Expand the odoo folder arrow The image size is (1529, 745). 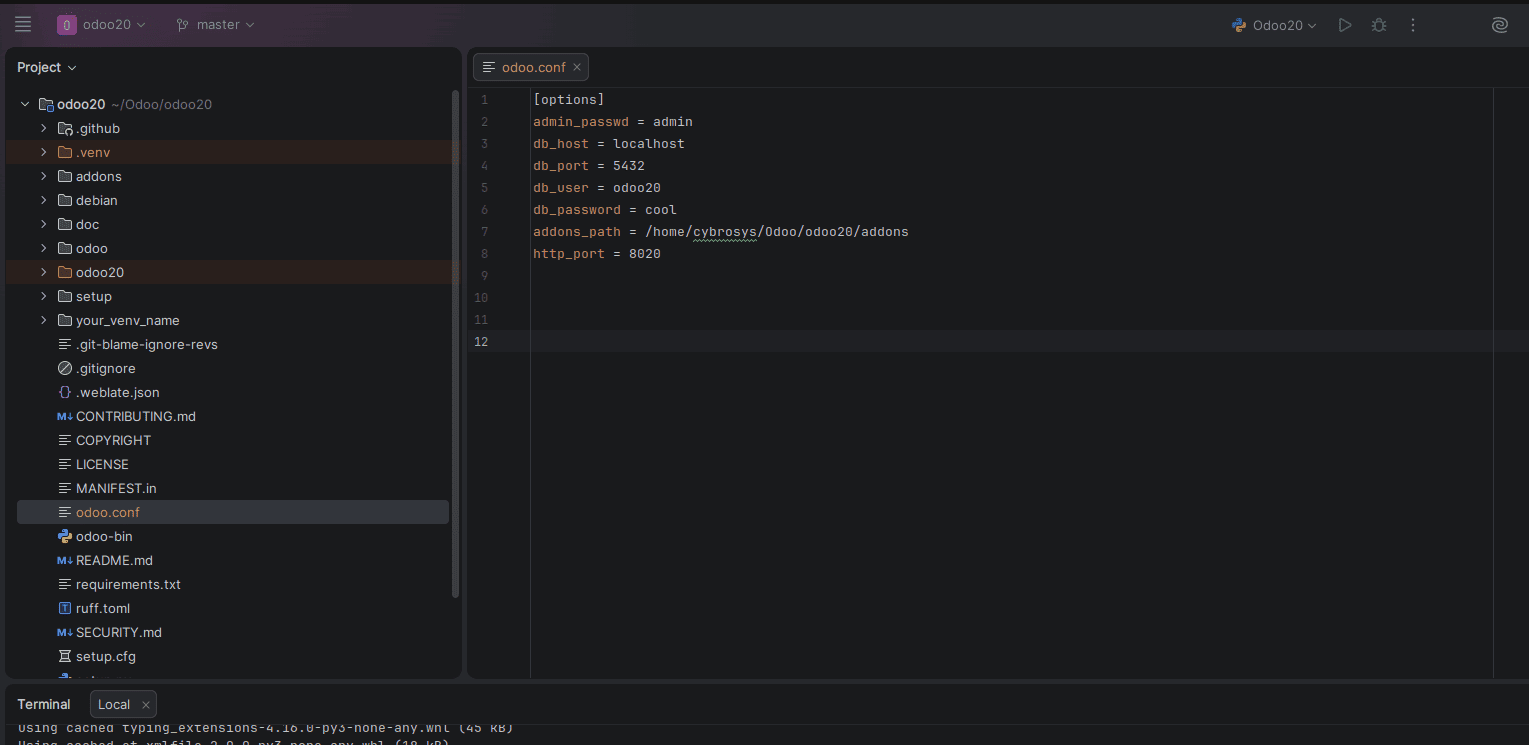(44, 248)
